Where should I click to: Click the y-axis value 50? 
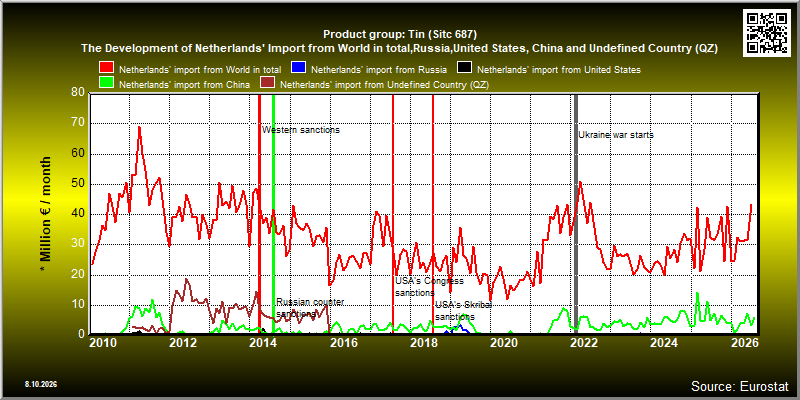(79, 184)
